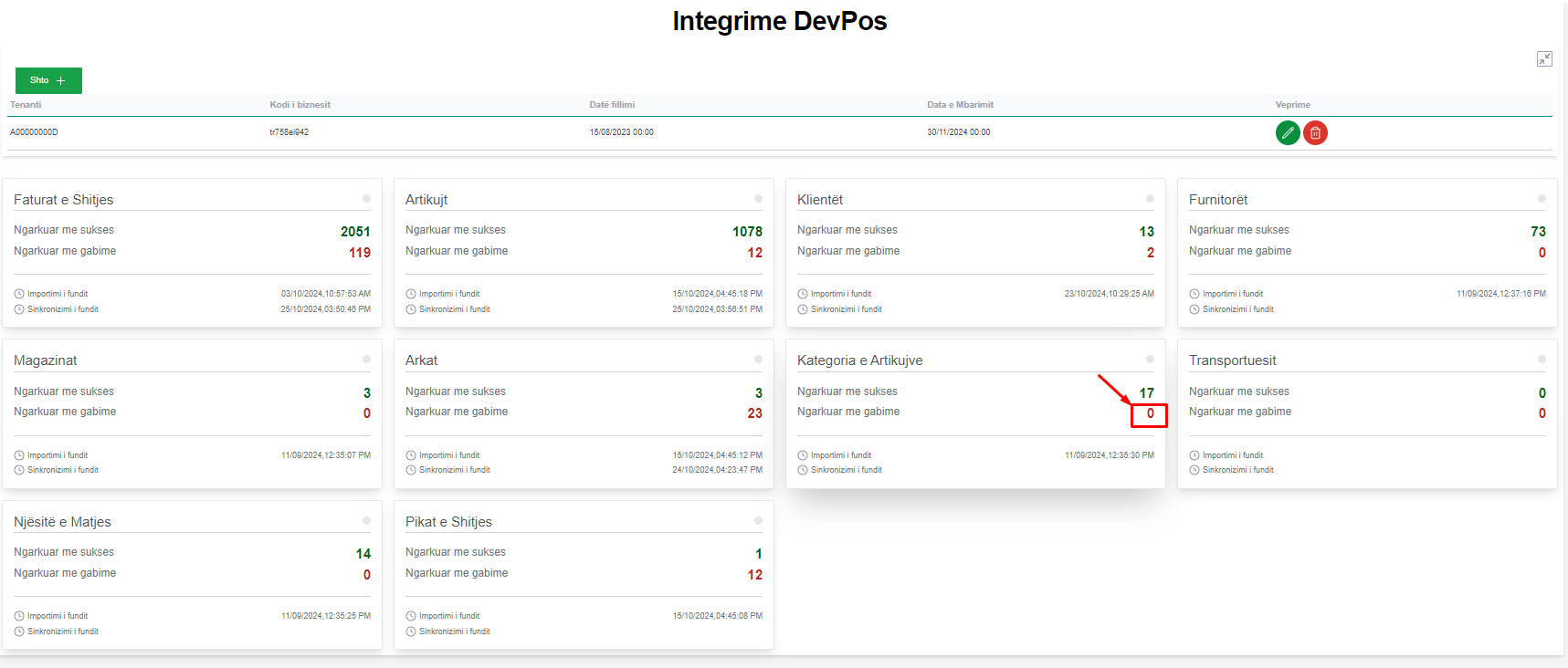Click status dot on Transportuesit card

click(1542, 360)
